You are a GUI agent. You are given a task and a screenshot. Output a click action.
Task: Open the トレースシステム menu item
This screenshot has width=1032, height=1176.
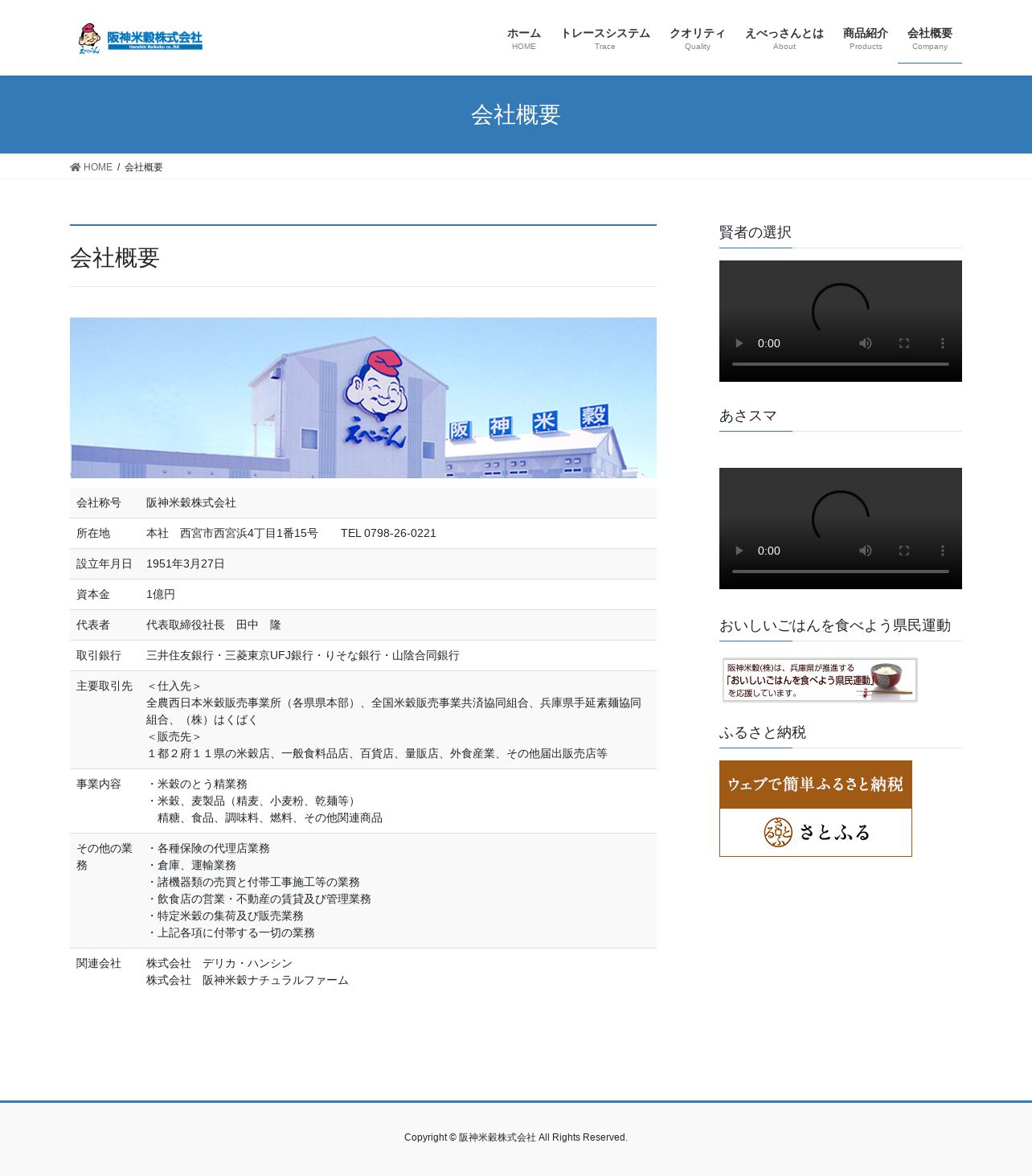[605, 38]
